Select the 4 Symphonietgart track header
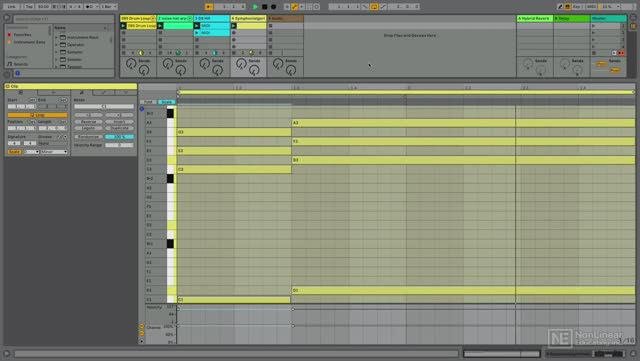The width and height of the screenshot is (640, 361). click(x=248, y=18)
